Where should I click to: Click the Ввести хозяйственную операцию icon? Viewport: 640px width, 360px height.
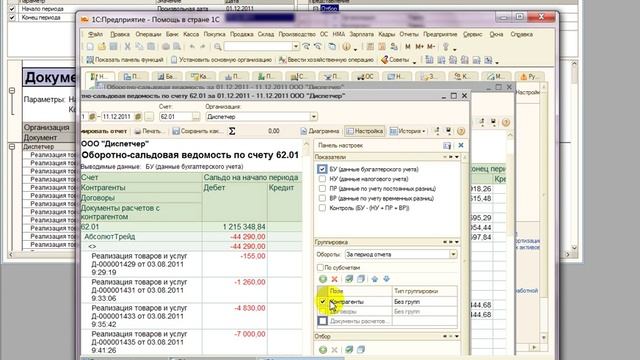tap(282, 60)
